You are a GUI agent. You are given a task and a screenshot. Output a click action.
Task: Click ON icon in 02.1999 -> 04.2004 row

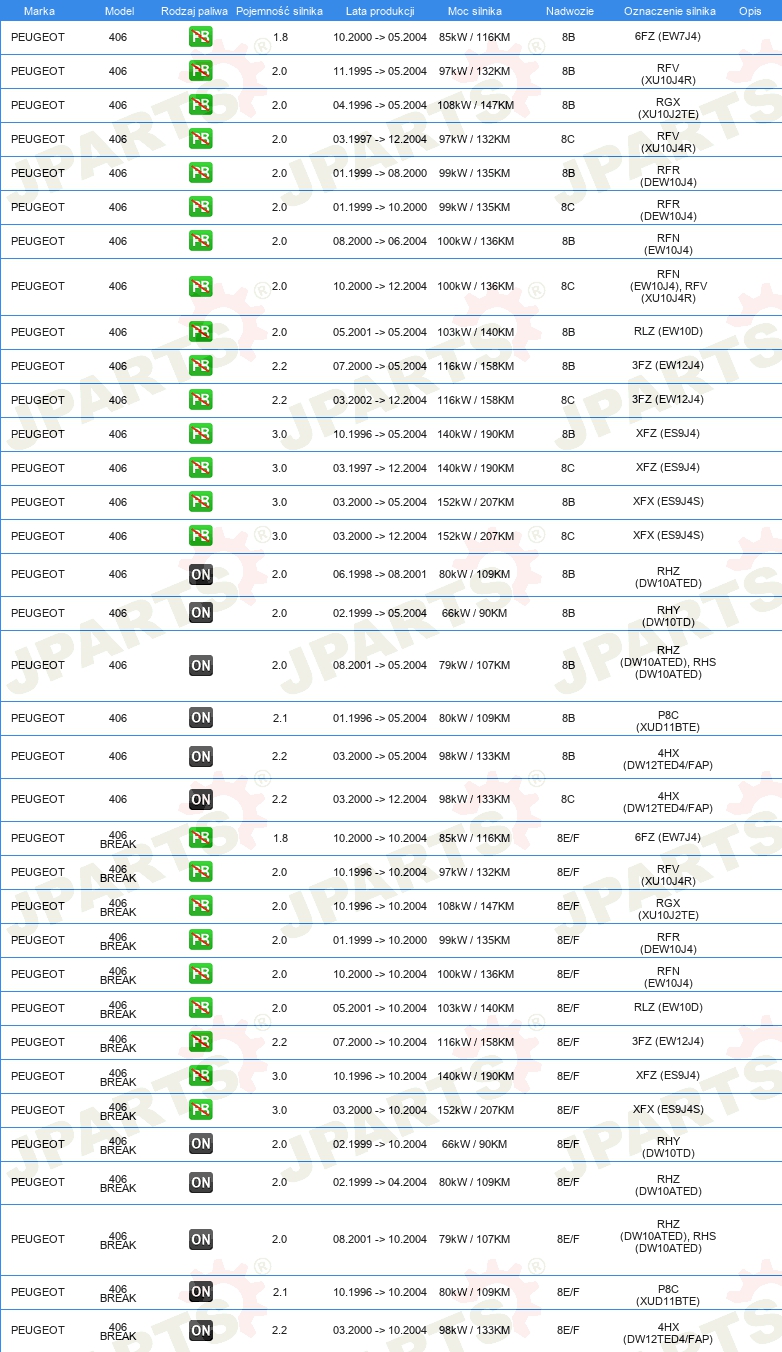click(x=201, y=1182)
